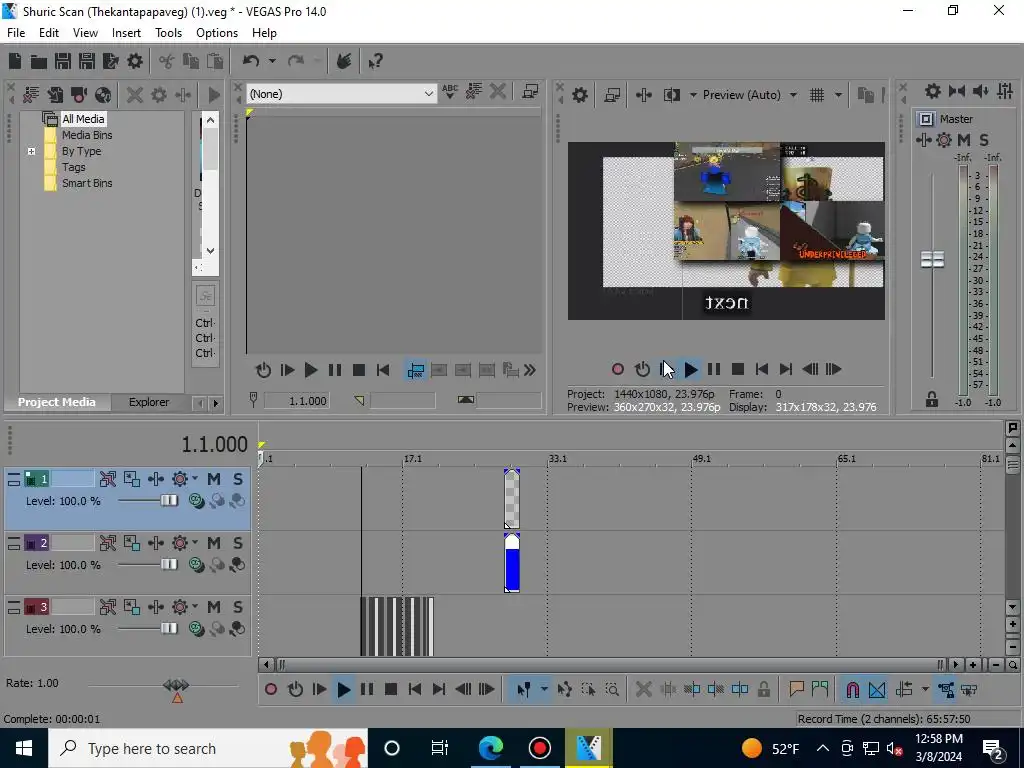Click the blue event on track 2
This screenshot has width=1024, height=768.
pos(512,564)
